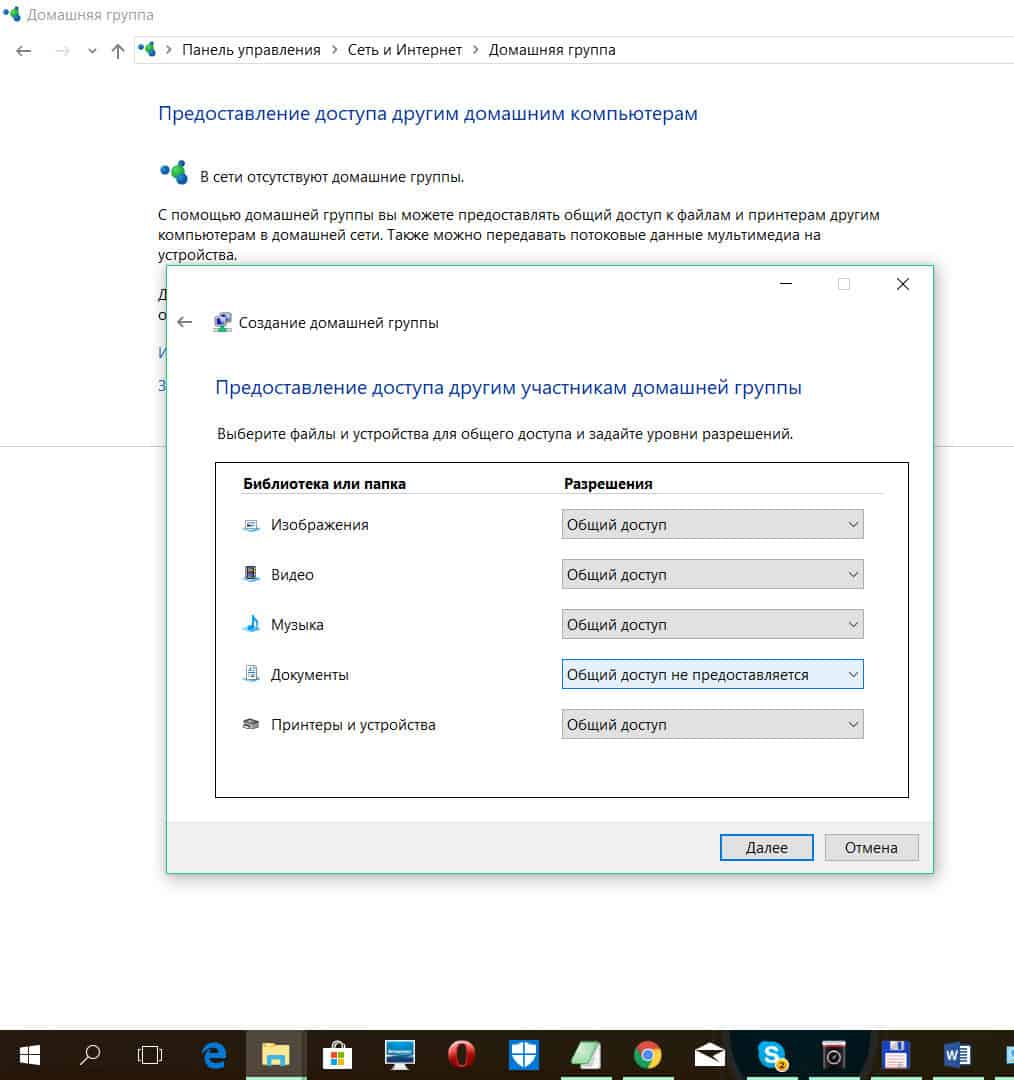This screenshot has width=1014, height=1080.
Task: Click the up arrow in navigation bar
Action: click(x=118, y=50)
